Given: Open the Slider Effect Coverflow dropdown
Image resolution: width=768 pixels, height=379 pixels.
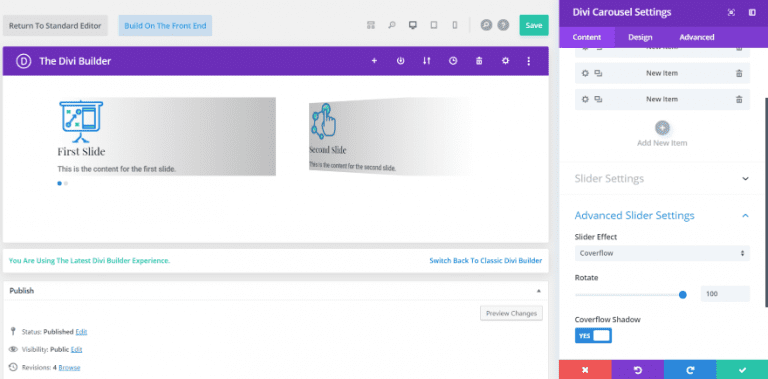Looking at the screenshot, I should coord(662,253).
